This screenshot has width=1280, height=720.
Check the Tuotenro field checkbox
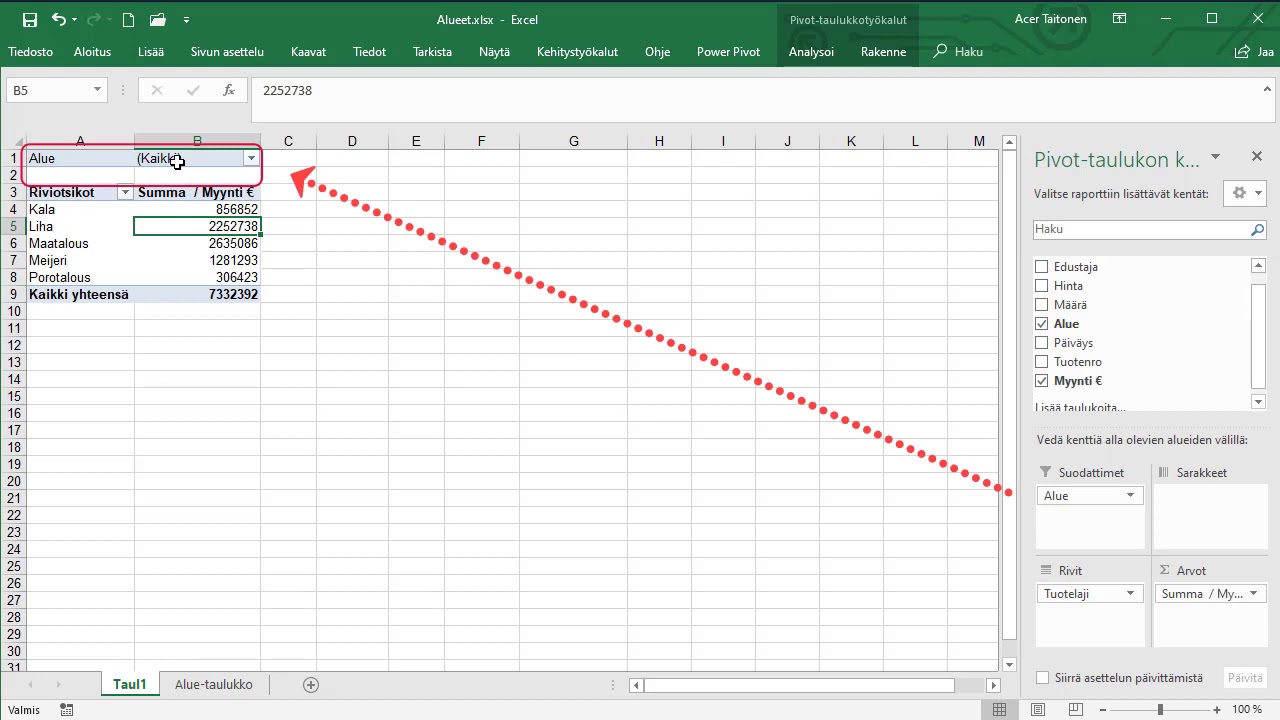pyautogui.click(x=1042, y=362)
